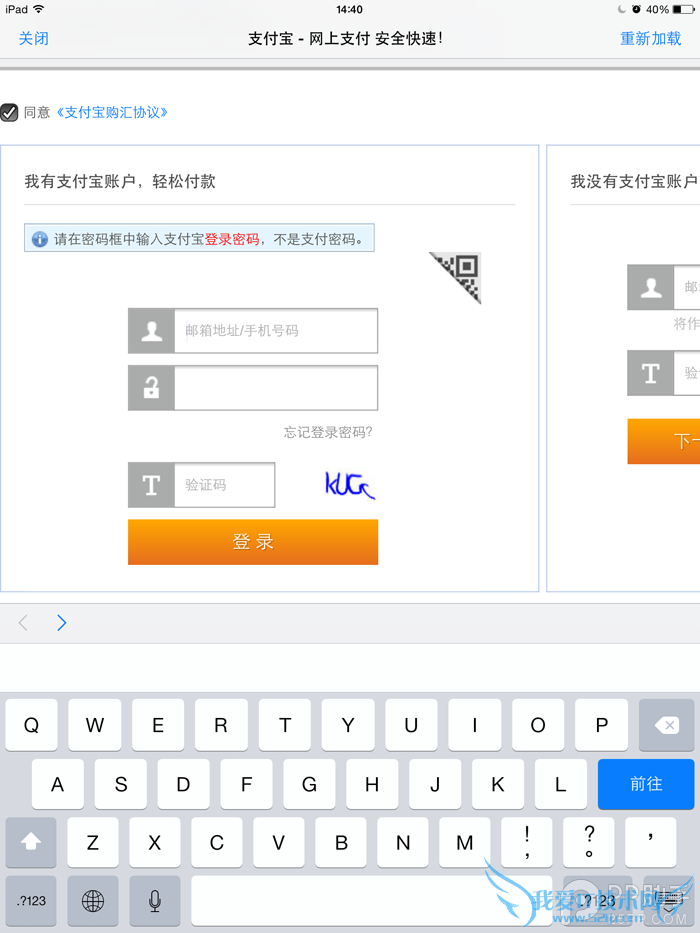The height and width of the screenshot is (933, 700).
Task: Tap the F key
Action: click(246, 784)
